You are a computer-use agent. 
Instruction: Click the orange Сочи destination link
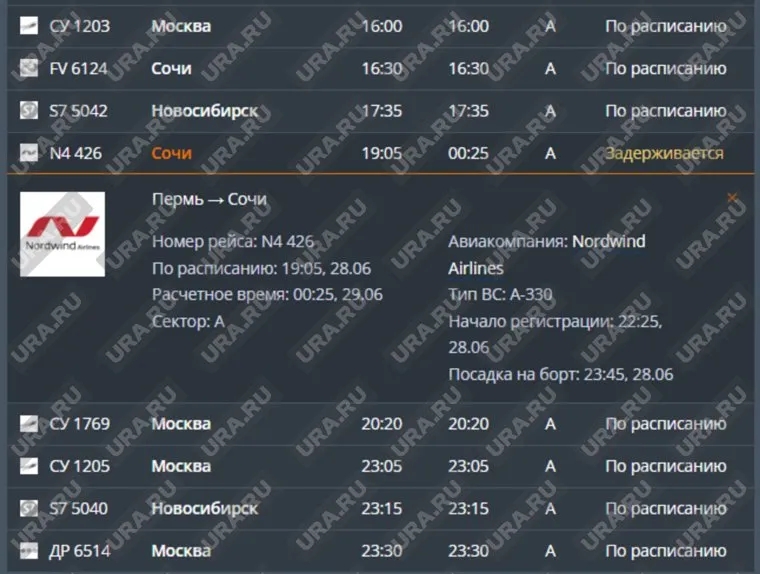point(171,154)
